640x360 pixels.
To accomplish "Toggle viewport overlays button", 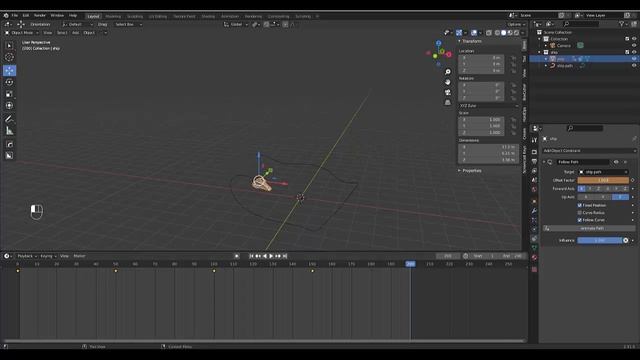I will pos(473,33).
